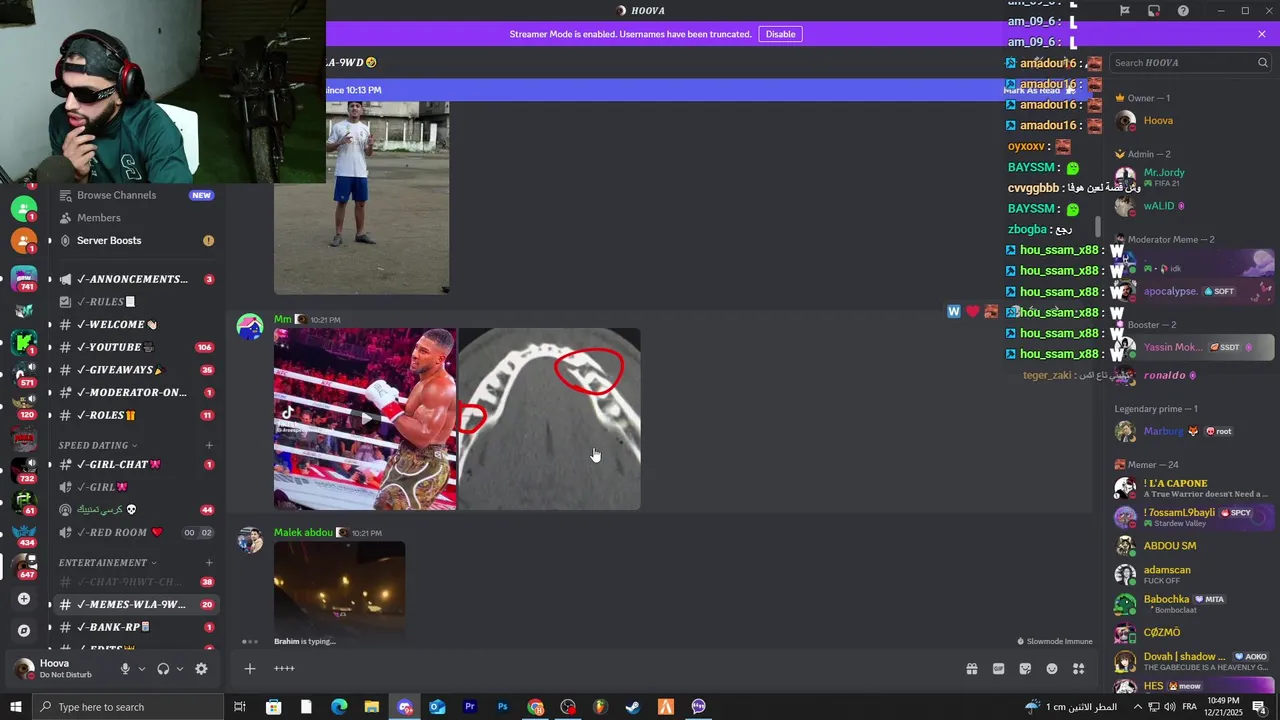This screenshot has height=720, width=1280.
Task: Open Marburg member entry
Action: 1193,432
